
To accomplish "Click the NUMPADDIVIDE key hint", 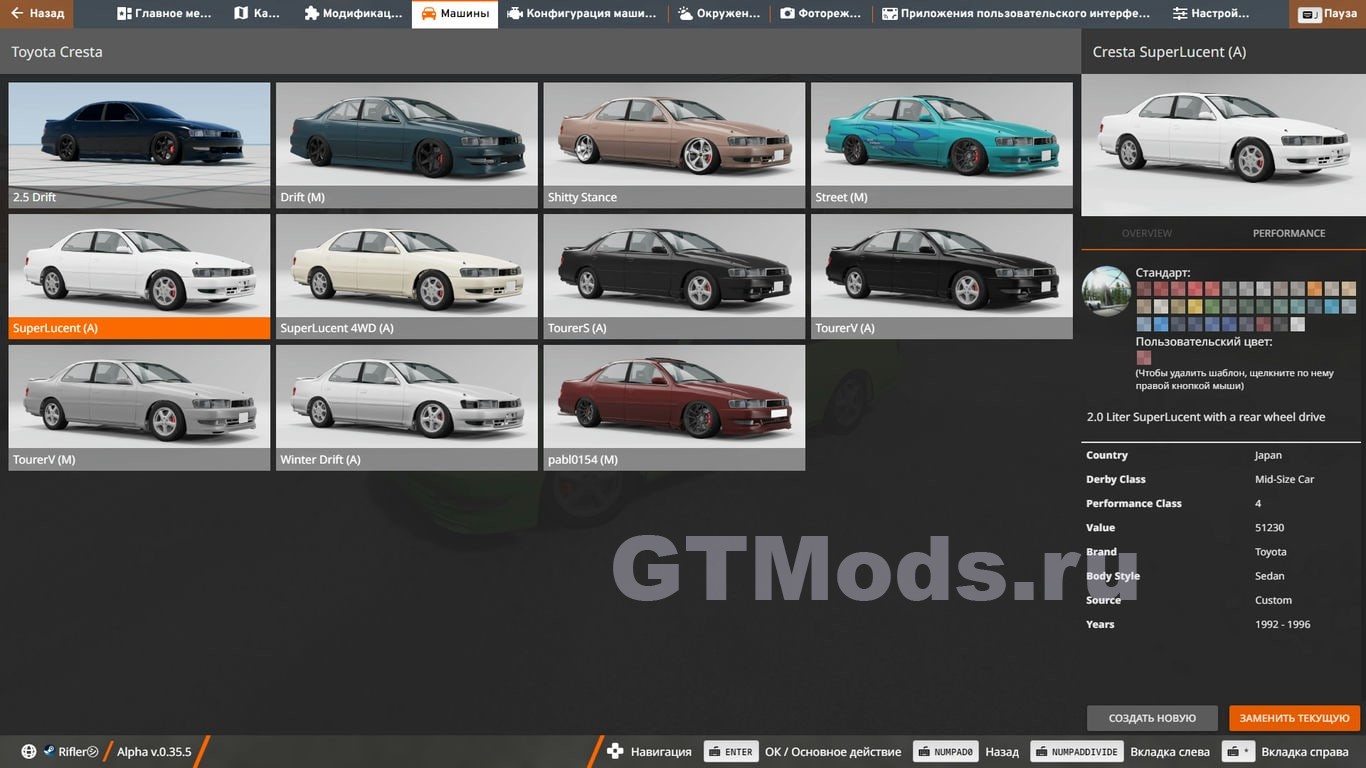I will [x=1077, y=752].
